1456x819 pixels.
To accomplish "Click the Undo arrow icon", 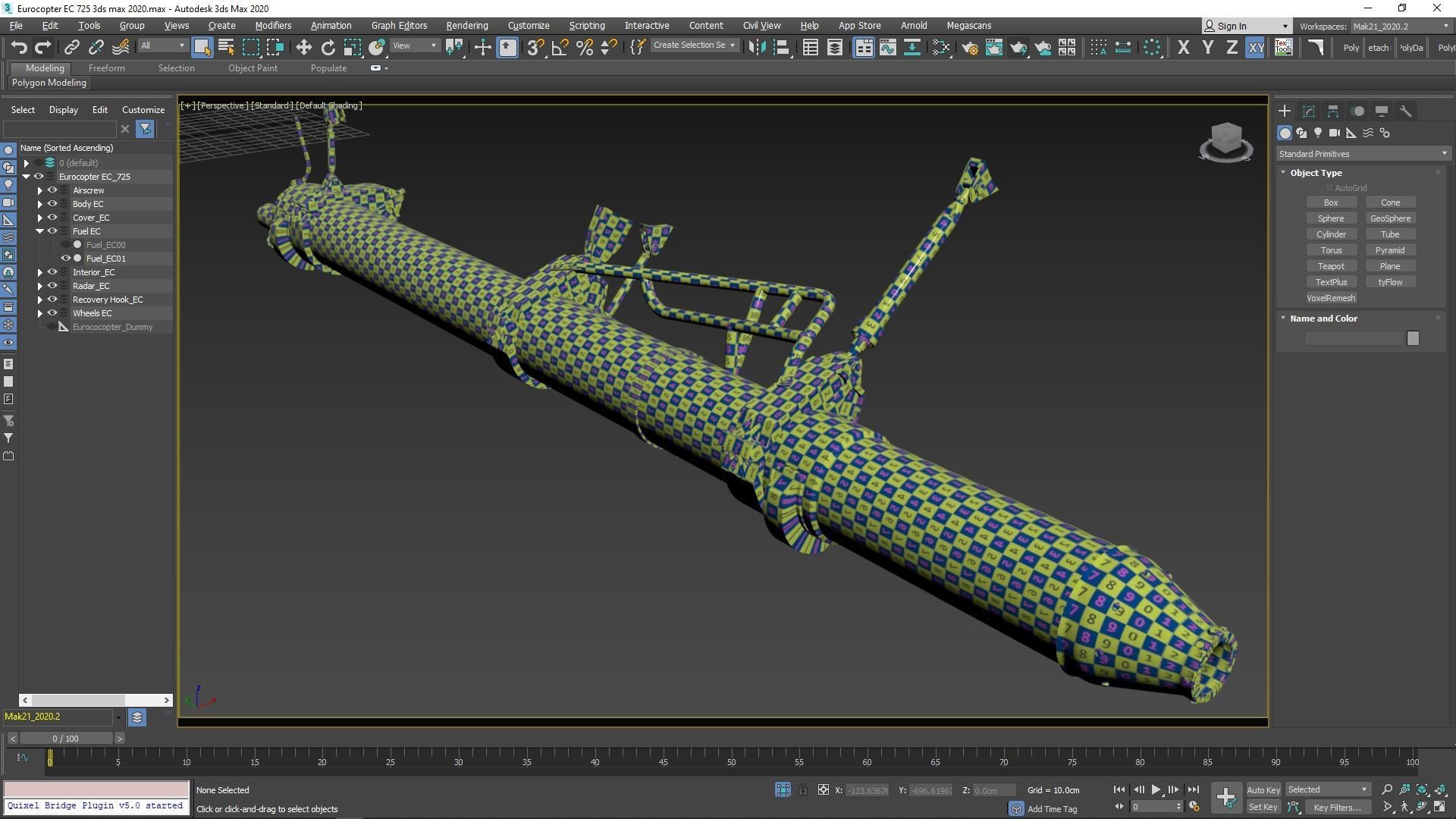I will coord(19,47).
